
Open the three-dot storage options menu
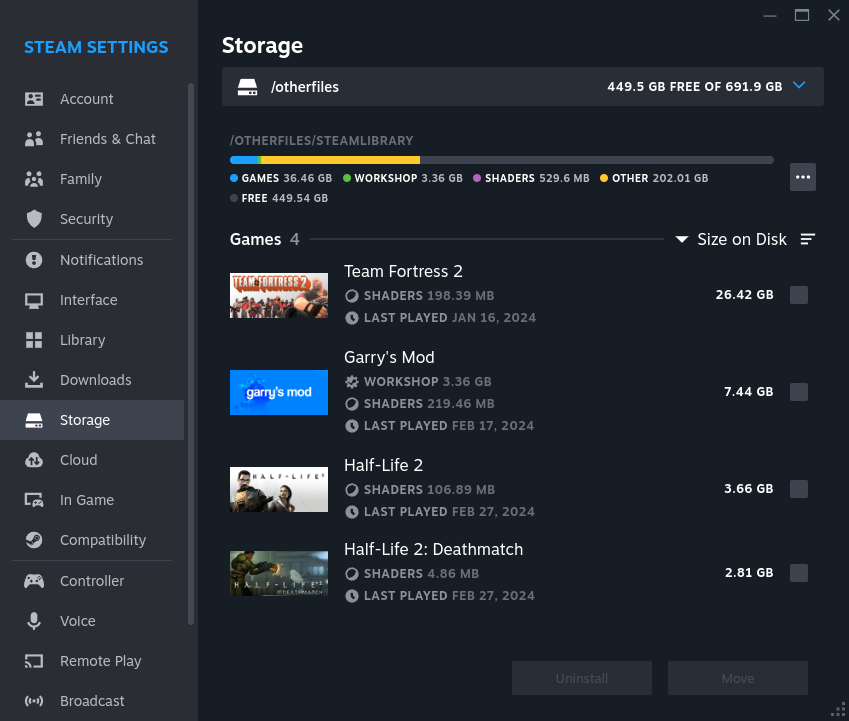pyautogui.click(x=802, y=177)
